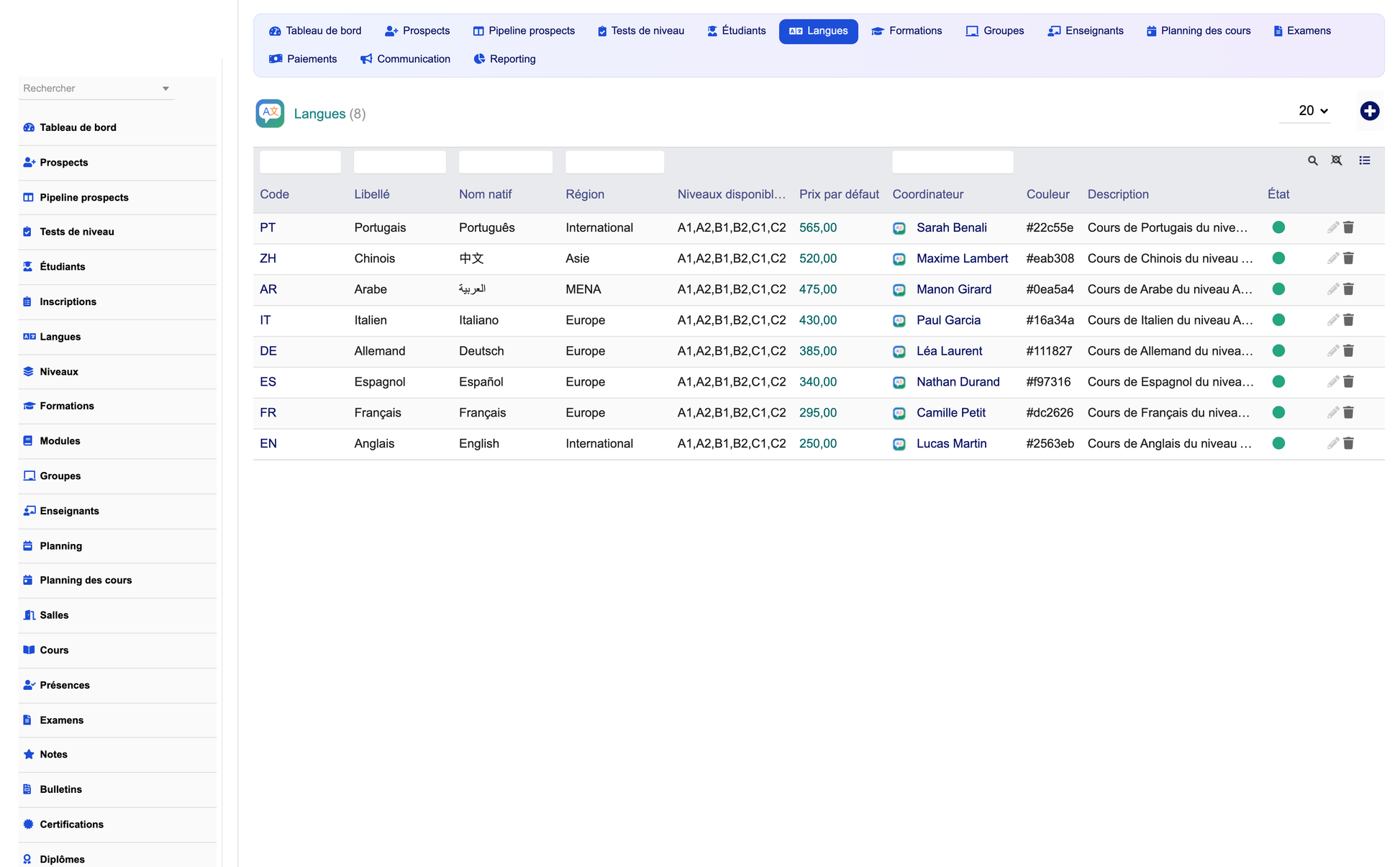This screenshot has width=1400, height=867.
Task: Delete the Portugais row with trash icon
Action: click(x=1348, y=227)
